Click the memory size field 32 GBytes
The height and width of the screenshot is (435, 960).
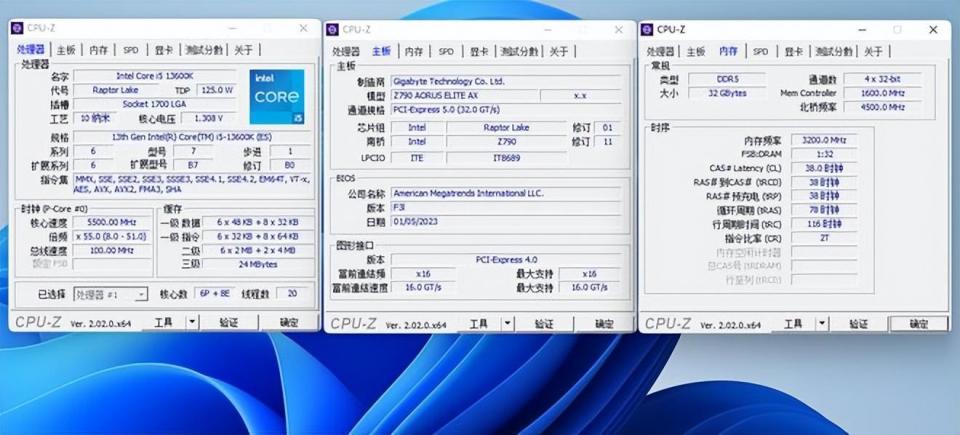click(727, 93)
